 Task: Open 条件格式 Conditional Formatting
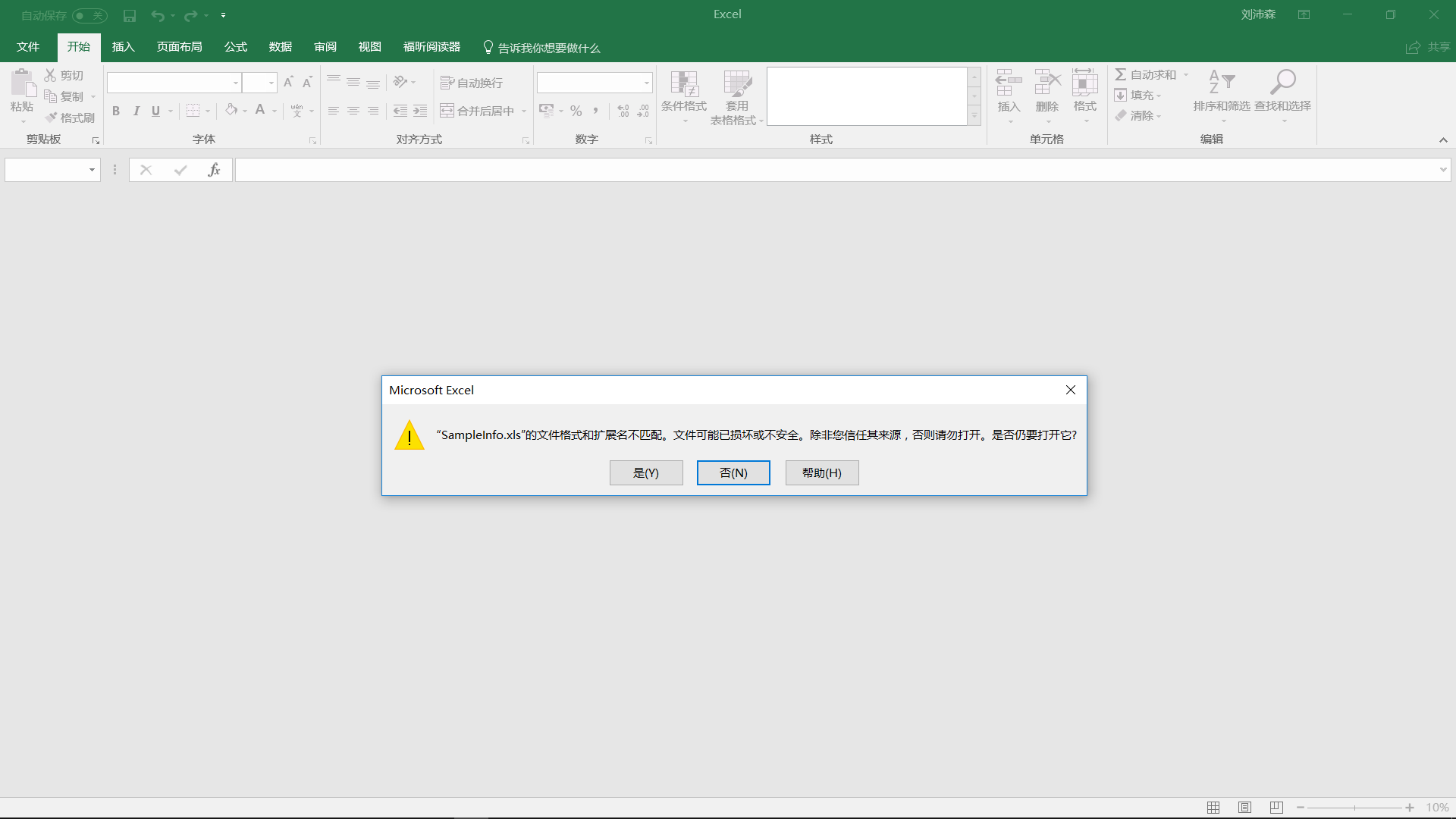point(684,97)
